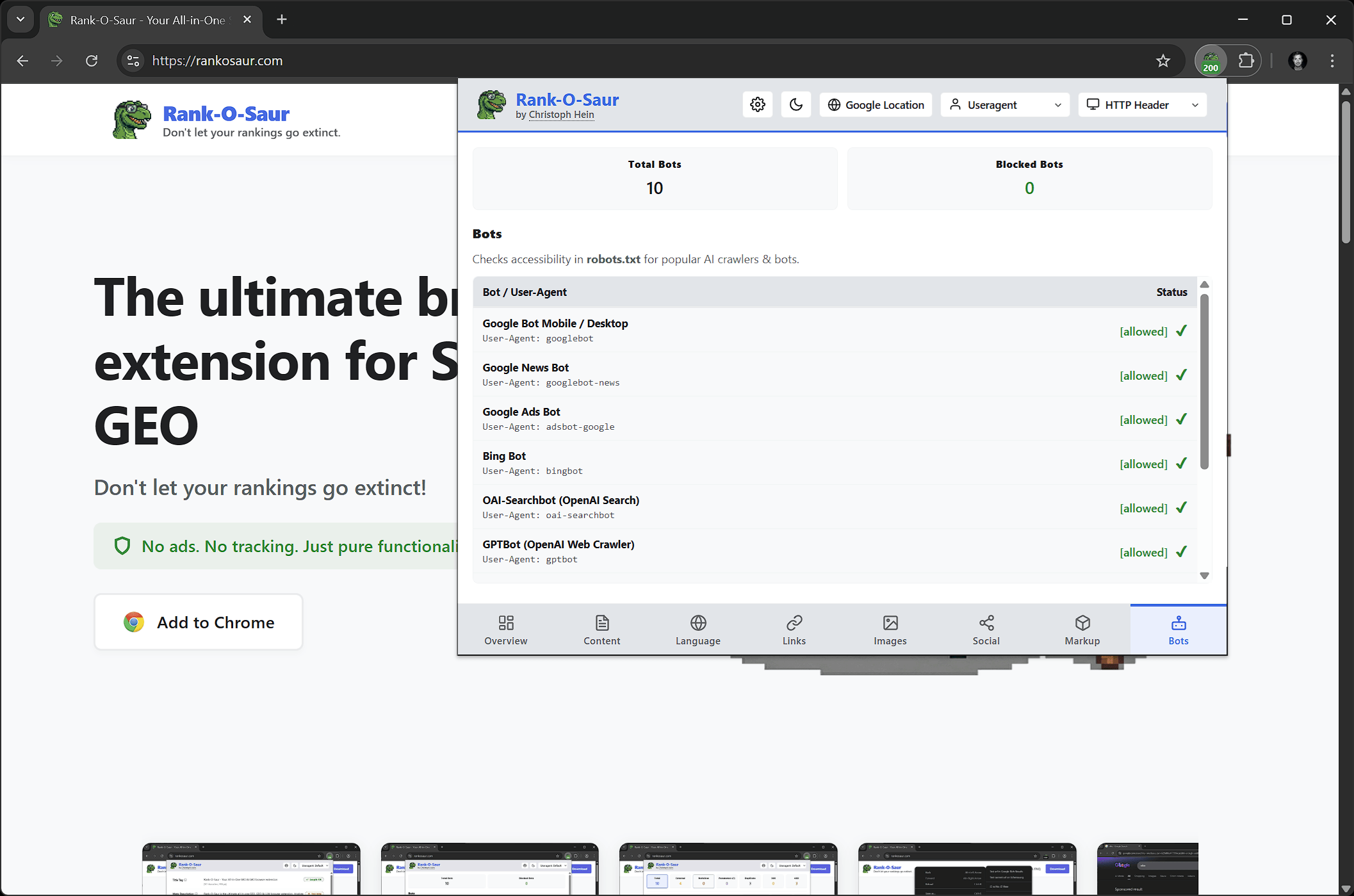This screenshot has height=896, width=1354.
Task: Open the extension settings gear
Action: pos(757,104)
